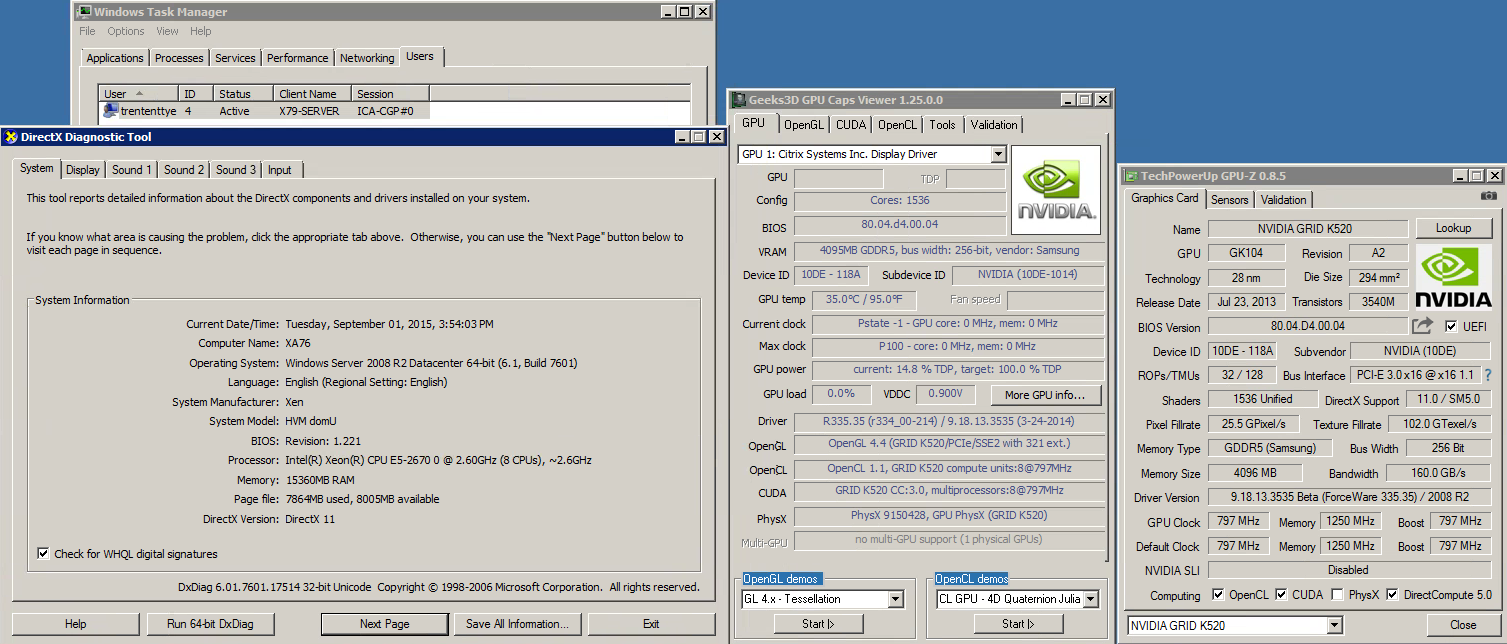Start the OpenGL demo
Image resolution: width=1507 pixels, height=644 pixels.
click(x=818, y=624)
